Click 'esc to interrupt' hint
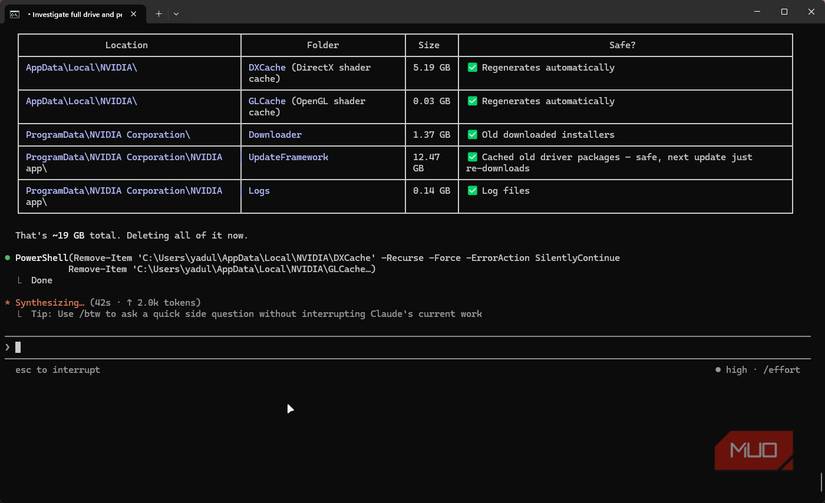This screenshot has height=503, width=825. (x=57, y=370)
